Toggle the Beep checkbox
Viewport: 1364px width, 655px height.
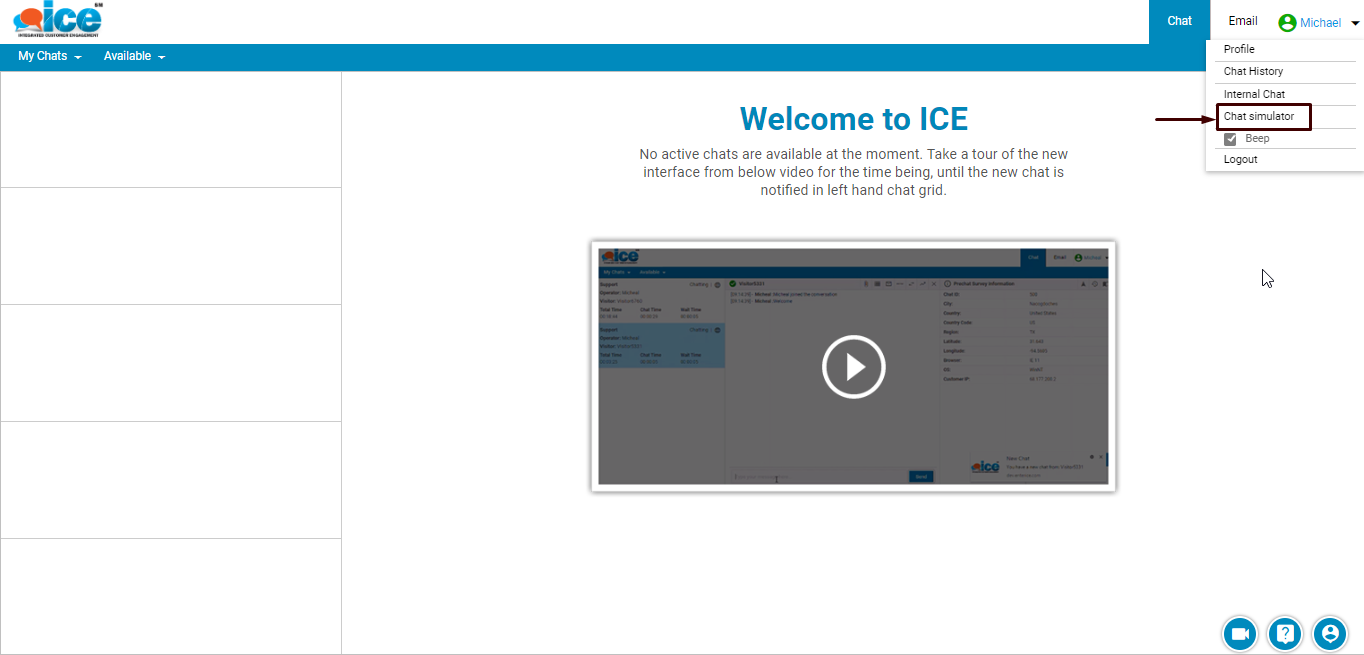[1231, 139]
